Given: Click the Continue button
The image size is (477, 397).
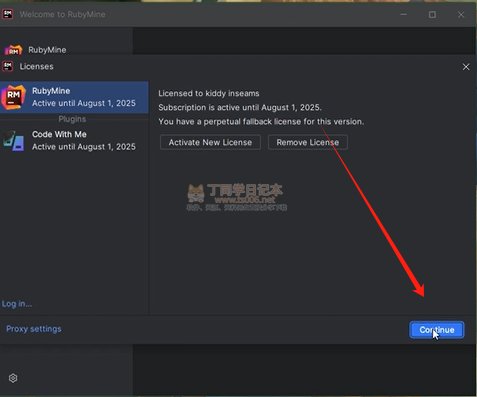Looking at the screenshot, I should pyautogui.click(x=437, y=330).
